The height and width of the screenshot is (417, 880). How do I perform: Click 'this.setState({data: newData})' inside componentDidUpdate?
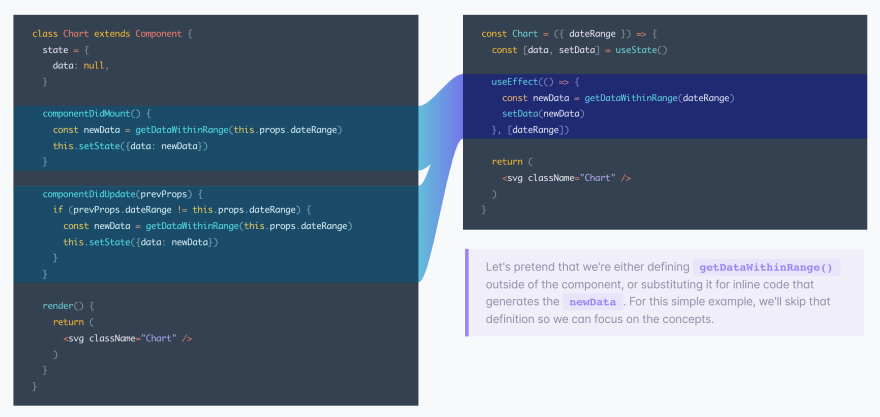click(140, 242)
